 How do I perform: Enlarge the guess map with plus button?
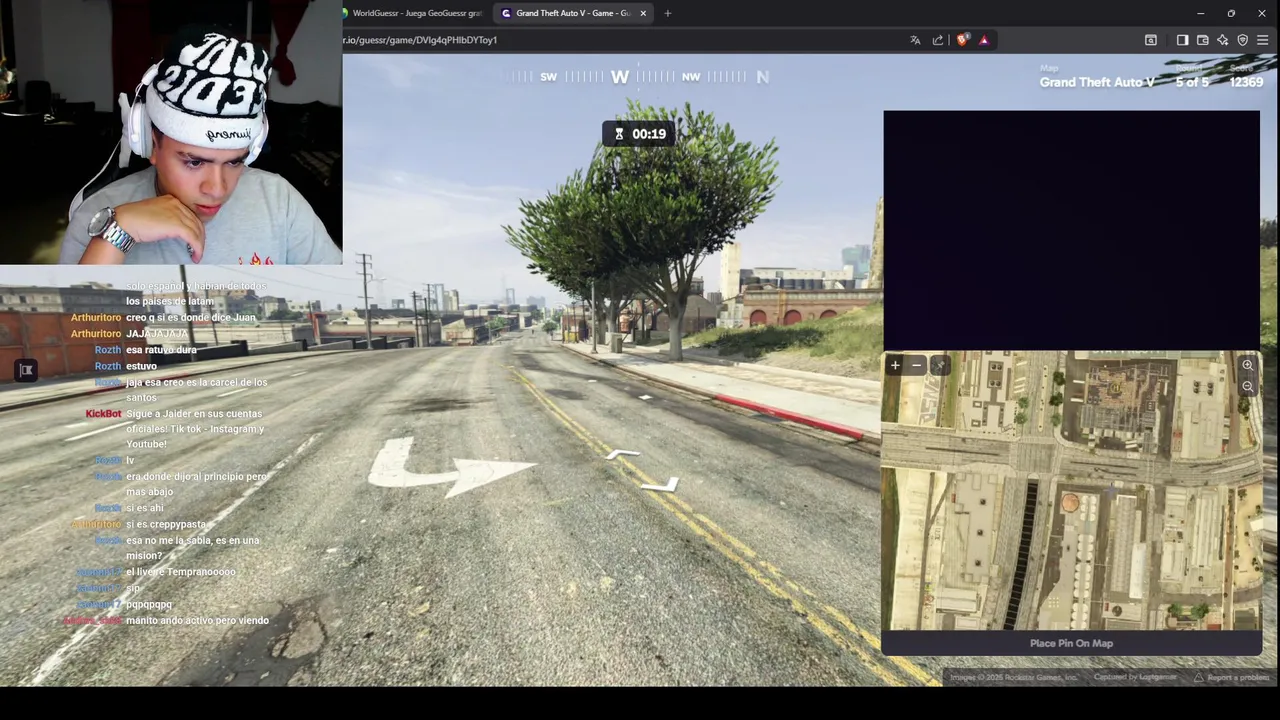pyautogui.click(x=895, y=365)
